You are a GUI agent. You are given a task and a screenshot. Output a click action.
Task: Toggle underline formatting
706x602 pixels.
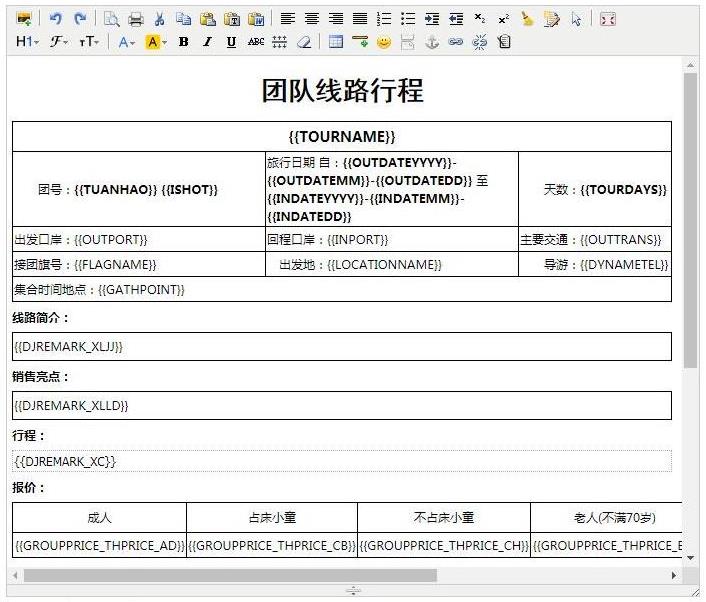pyautogui.click(x=231, y=42)
